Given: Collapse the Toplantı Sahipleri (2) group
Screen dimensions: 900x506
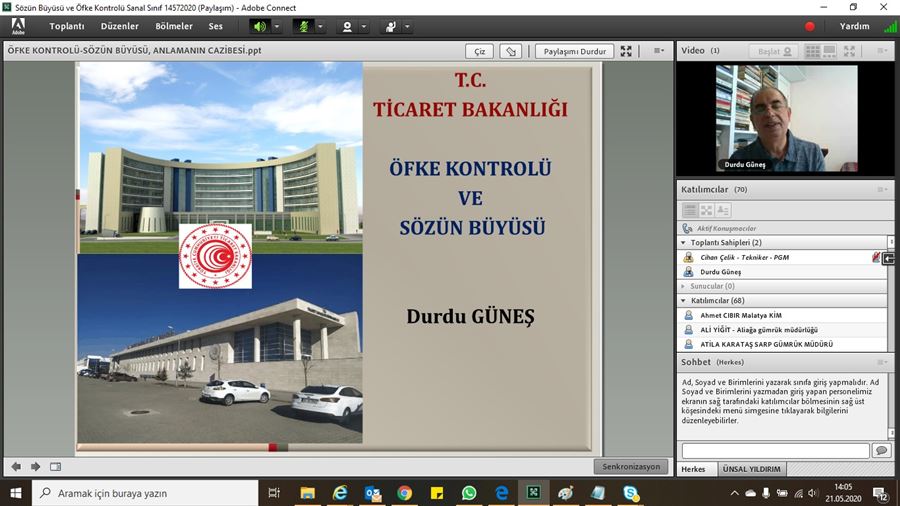Looking at the screenshot, I should click(x=684, y=243).
